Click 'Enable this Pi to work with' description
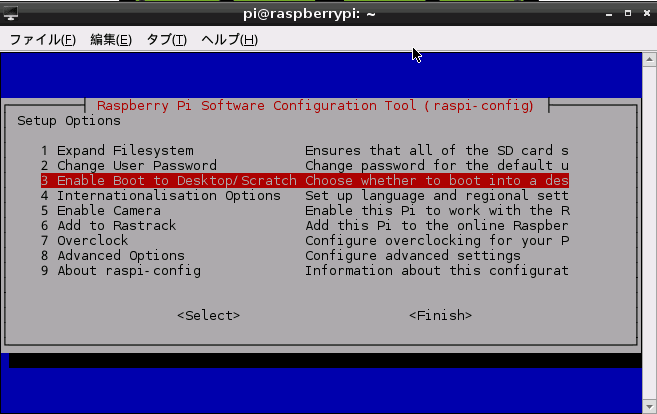This screenshot has width=657, height=414. pyautogui.click(x=437, y=211)
